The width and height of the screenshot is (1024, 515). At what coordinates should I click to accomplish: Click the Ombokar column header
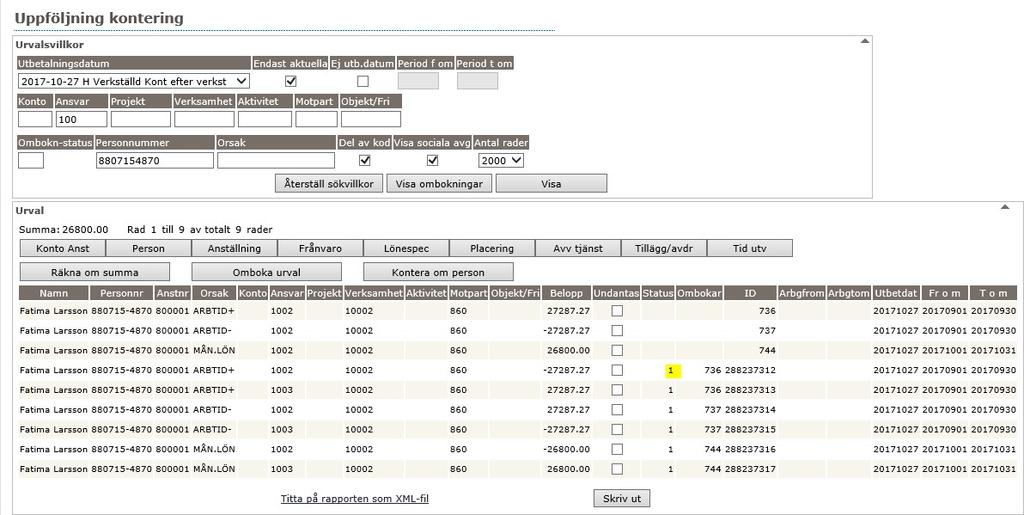[699, 293]
